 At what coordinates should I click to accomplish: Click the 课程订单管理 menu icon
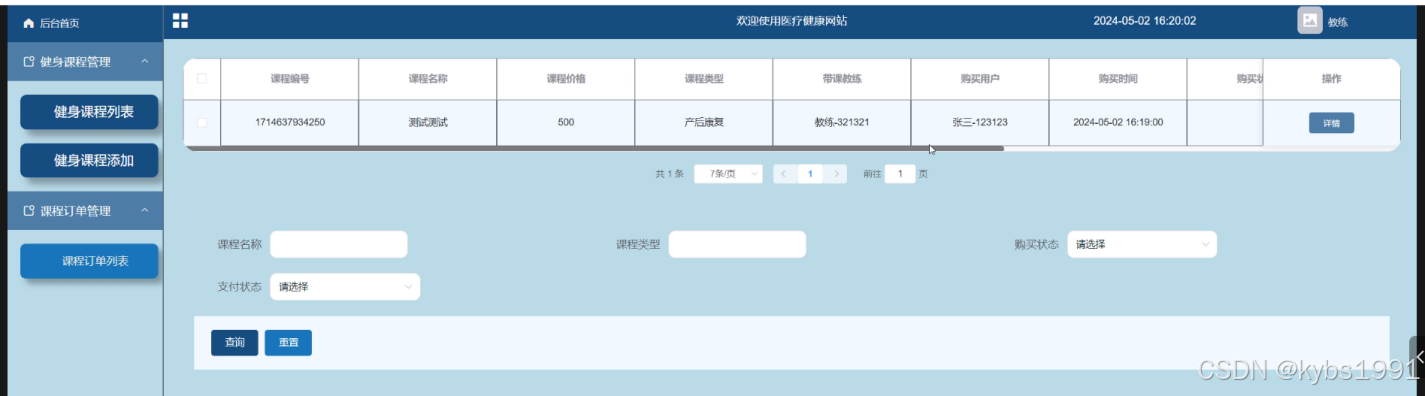pyautogui.click(x=28, y=211)
